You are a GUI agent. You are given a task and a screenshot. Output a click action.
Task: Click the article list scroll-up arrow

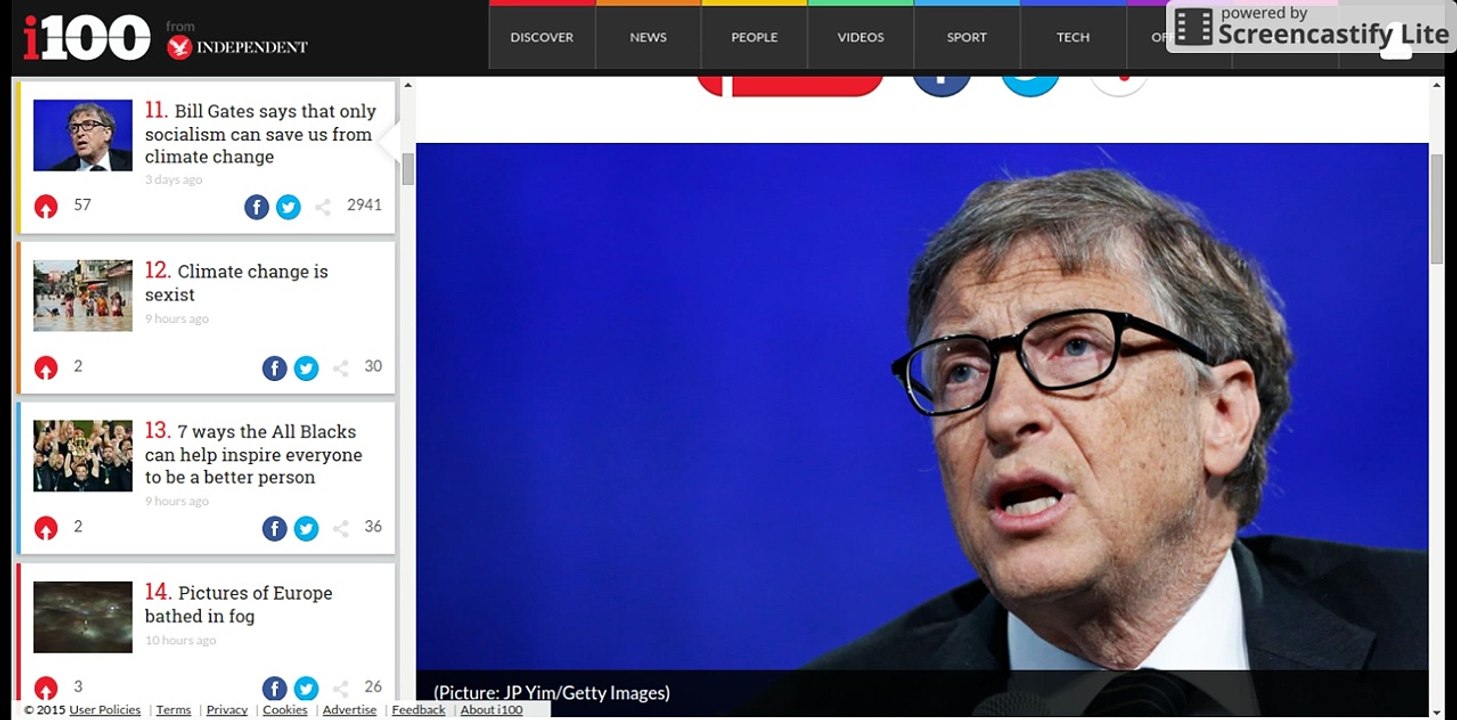[x=408, y=86]
